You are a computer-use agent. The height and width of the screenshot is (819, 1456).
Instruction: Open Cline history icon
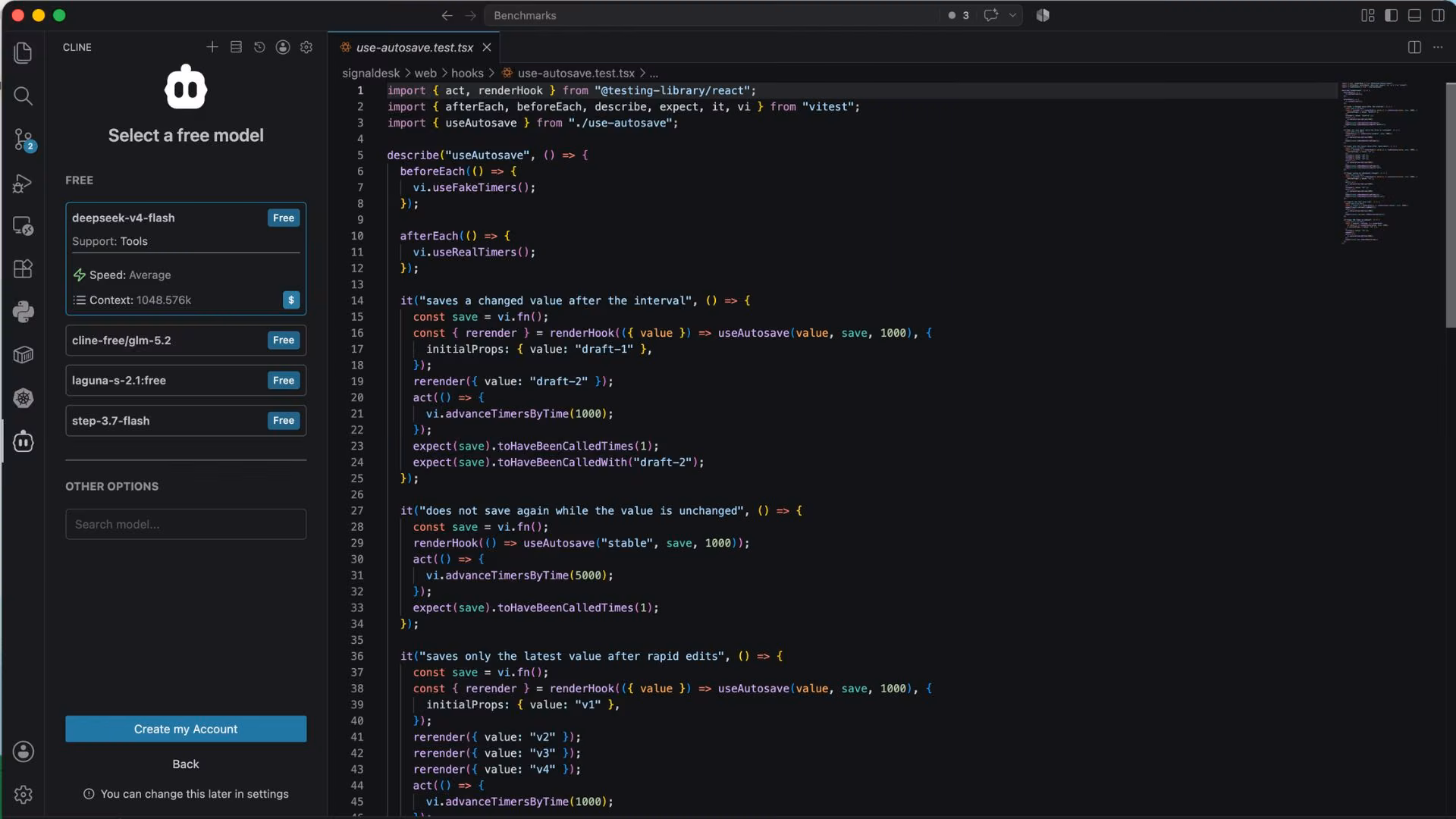coord(259,47)
